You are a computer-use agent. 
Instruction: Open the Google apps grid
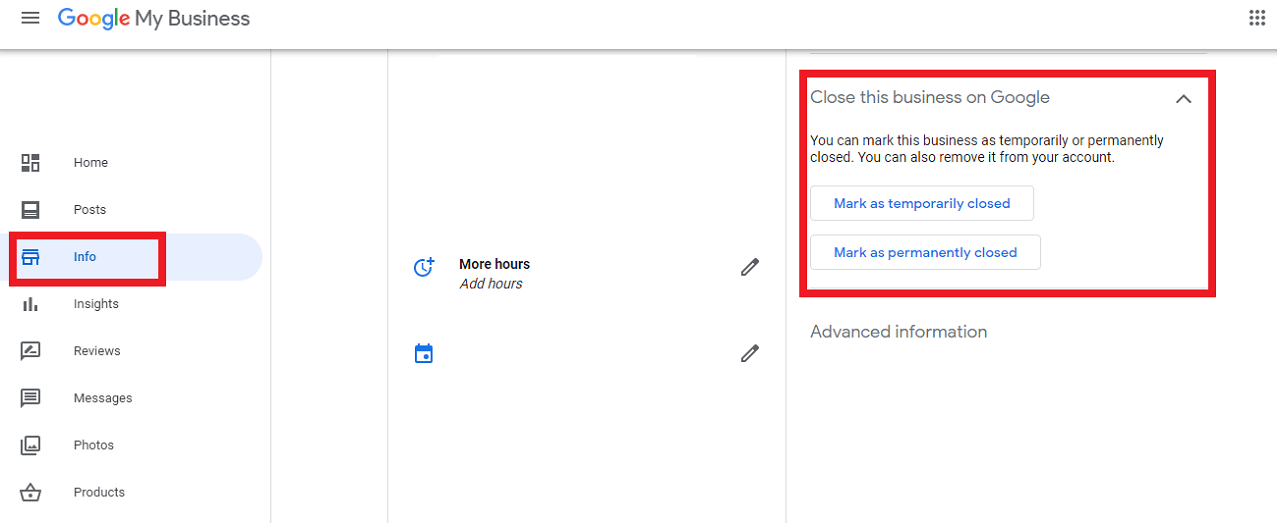point(1257,18)
